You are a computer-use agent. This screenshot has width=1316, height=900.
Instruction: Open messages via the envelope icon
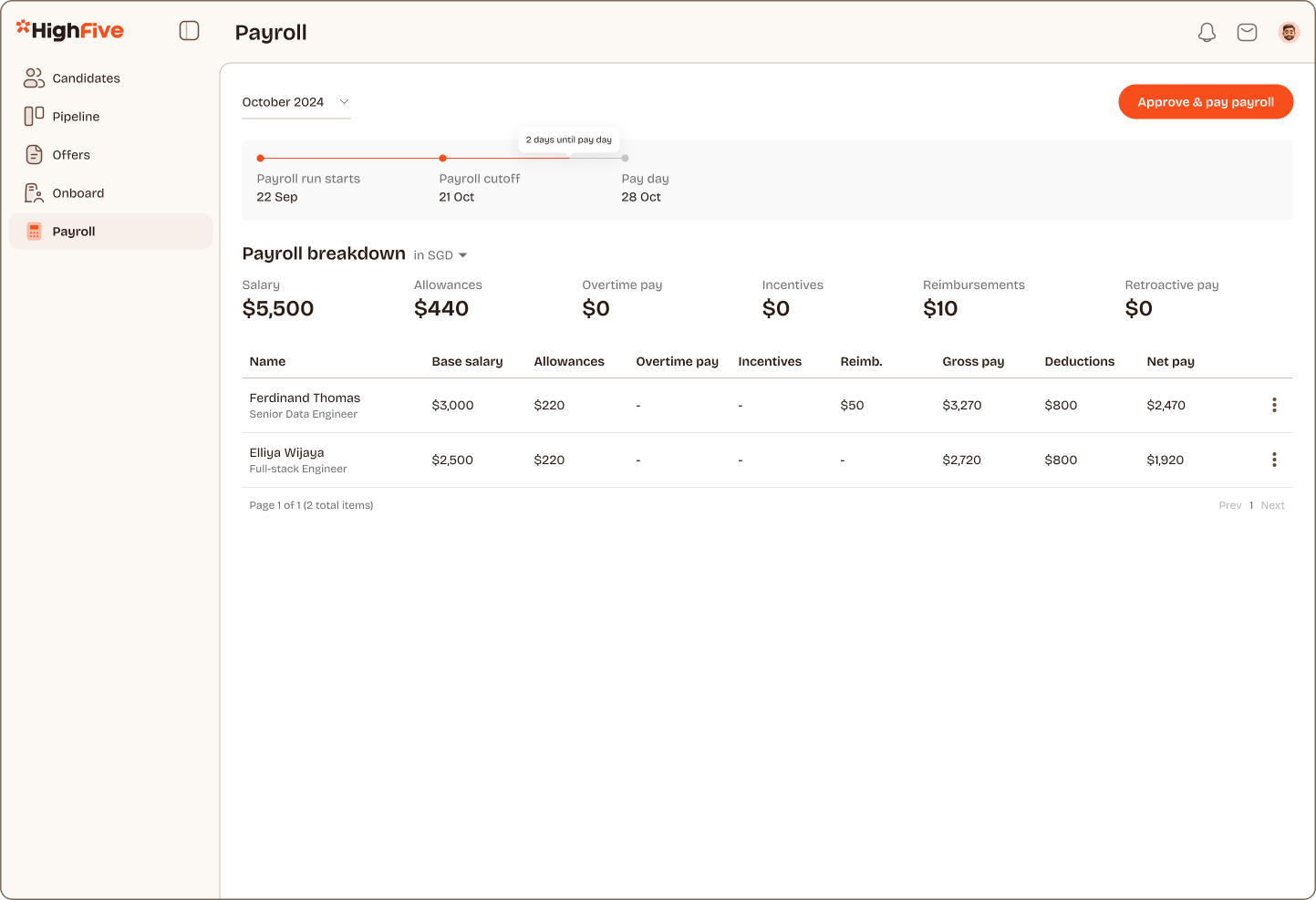(x=1247, y=31)
